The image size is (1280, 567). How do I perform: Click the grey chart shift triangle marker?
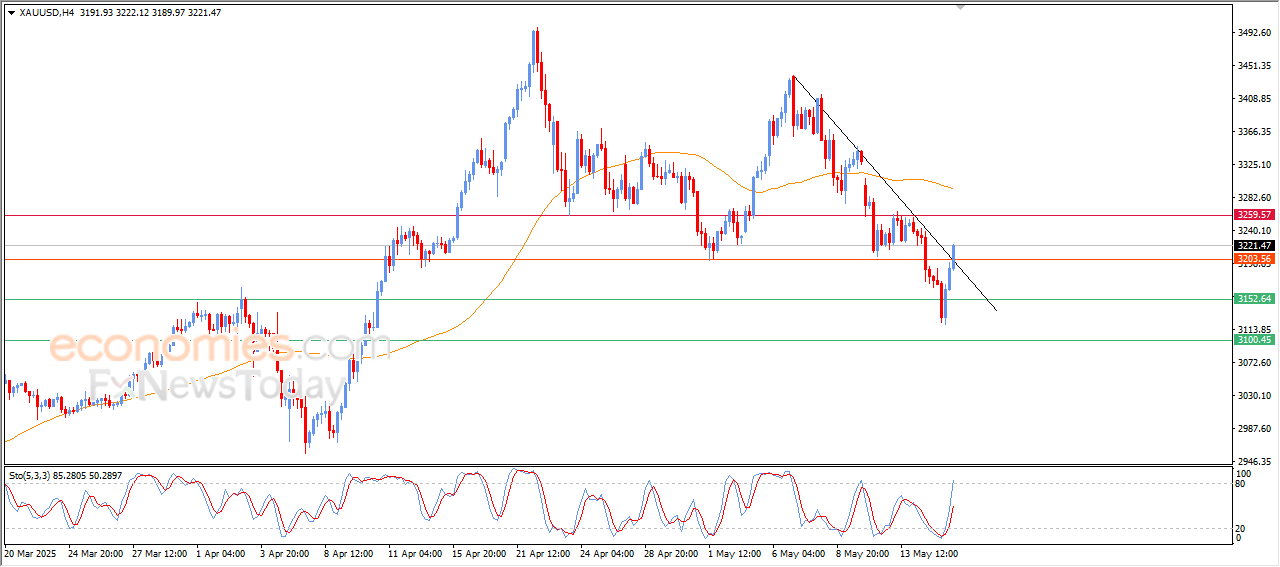(961, 8)
